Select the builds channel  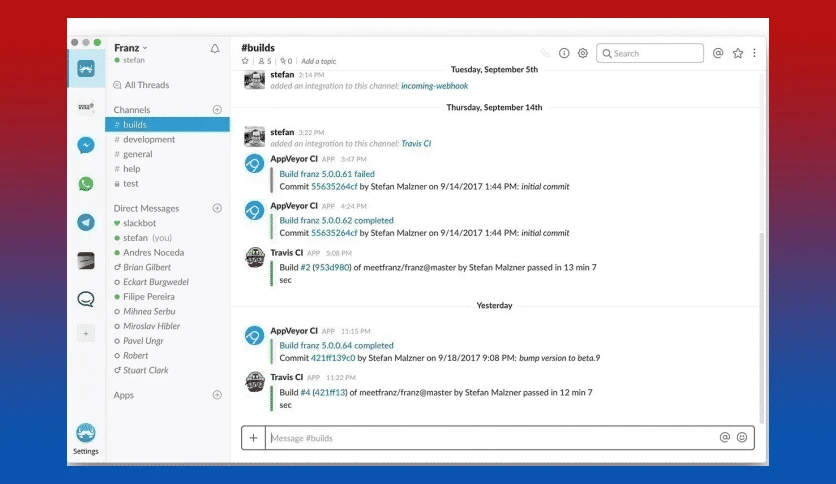(167, 124)
